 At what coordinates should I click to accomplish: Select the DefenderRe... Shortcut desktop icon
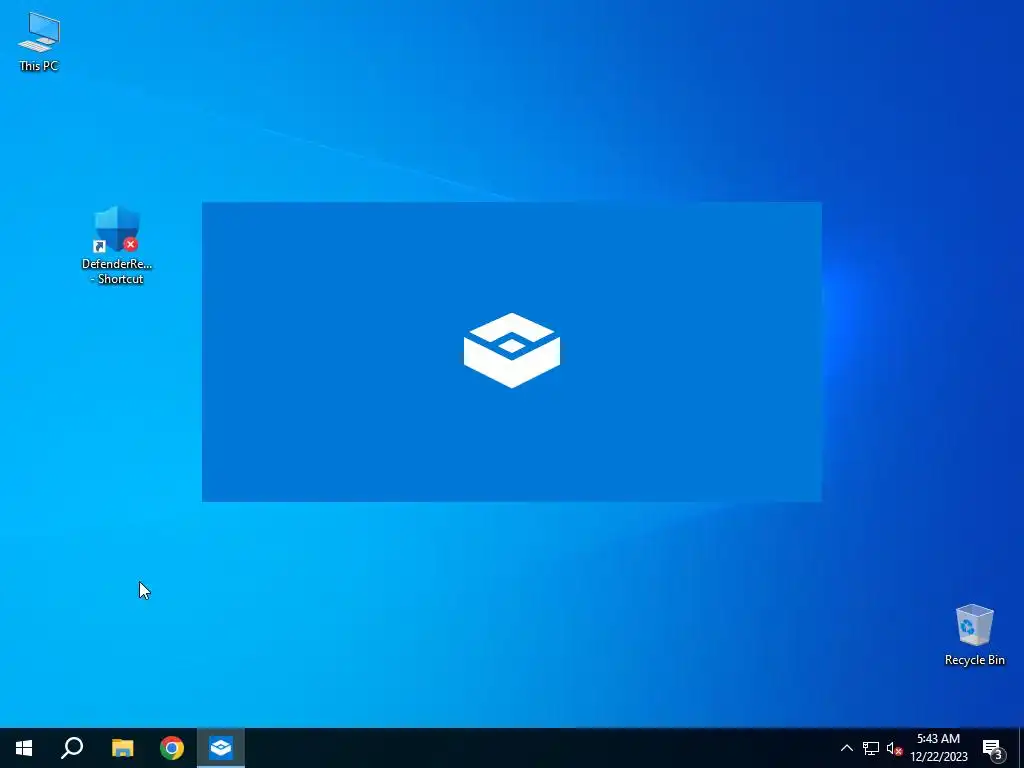pyautogui.click(x=117, y=246)
